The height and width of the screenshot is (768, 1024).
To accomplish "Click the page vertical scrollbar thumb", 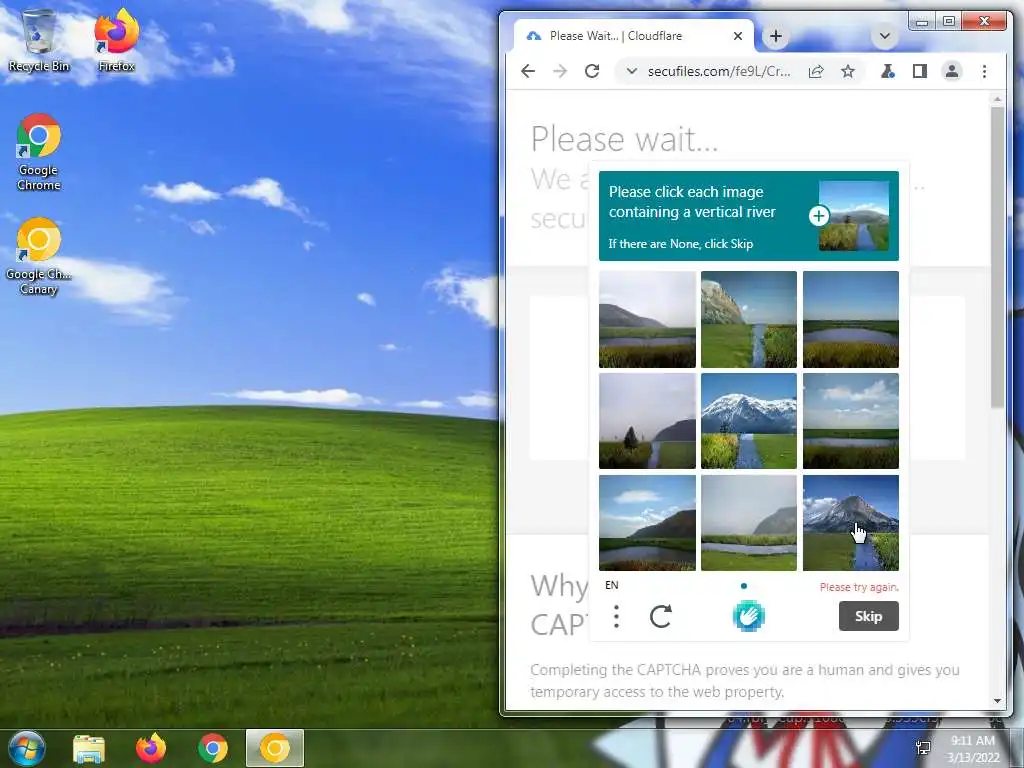I will 997,258.
